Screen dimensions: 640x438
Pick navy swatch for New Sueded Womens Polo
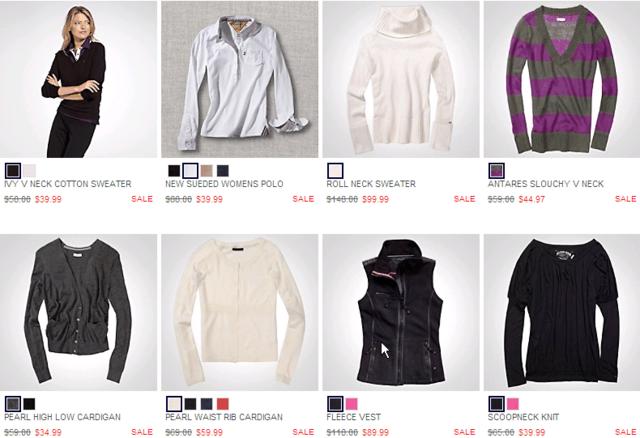223,171
